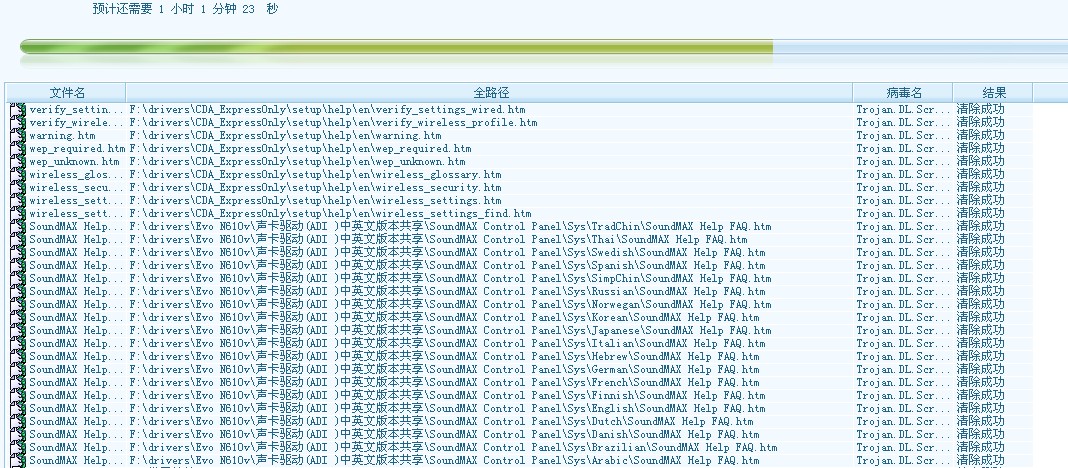Click path containing Sys\Spanish\SoundMAX Help FAQ.htm
The width and height of the screenshot is (1068, 468).
[447, 265]
